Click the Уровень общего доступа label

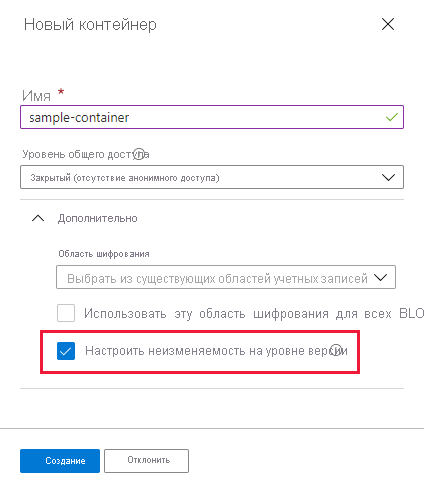(x=86, y=154)
